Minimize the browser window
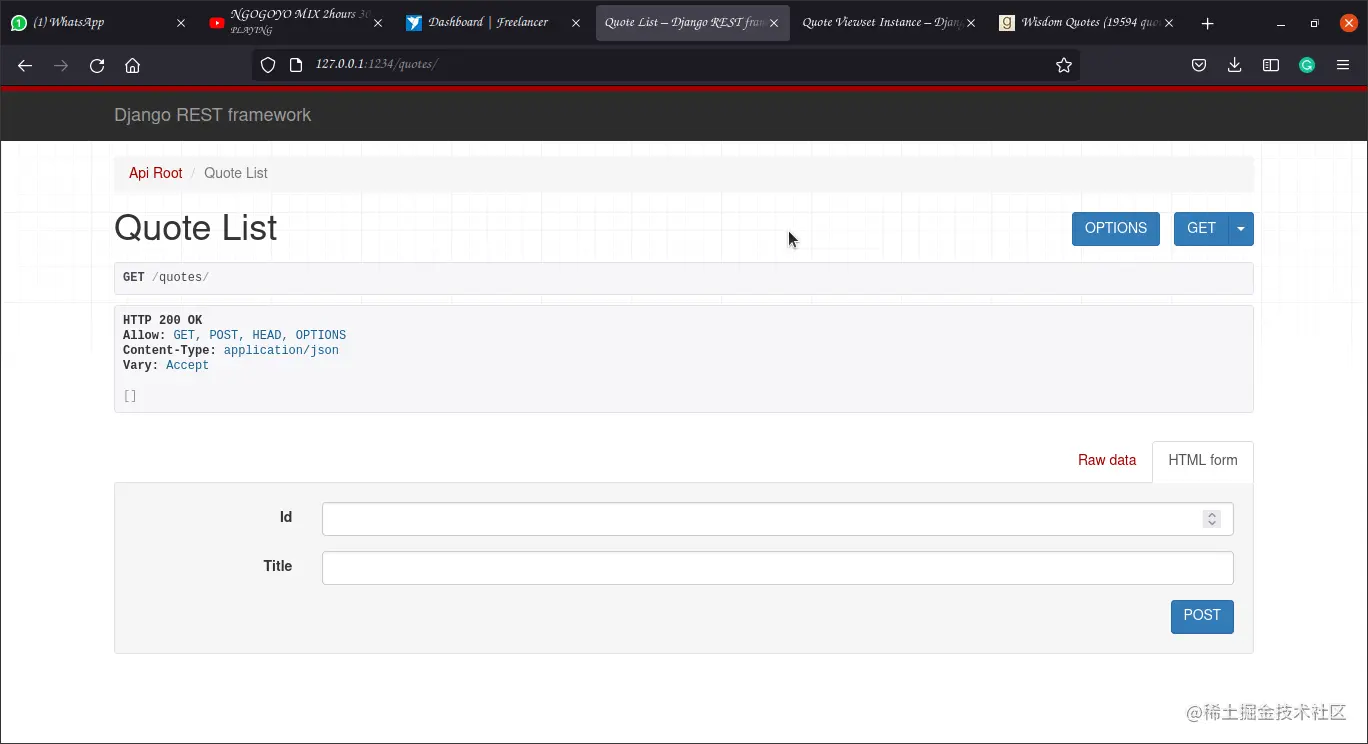1368x744 pixels. coord(1281,23)
